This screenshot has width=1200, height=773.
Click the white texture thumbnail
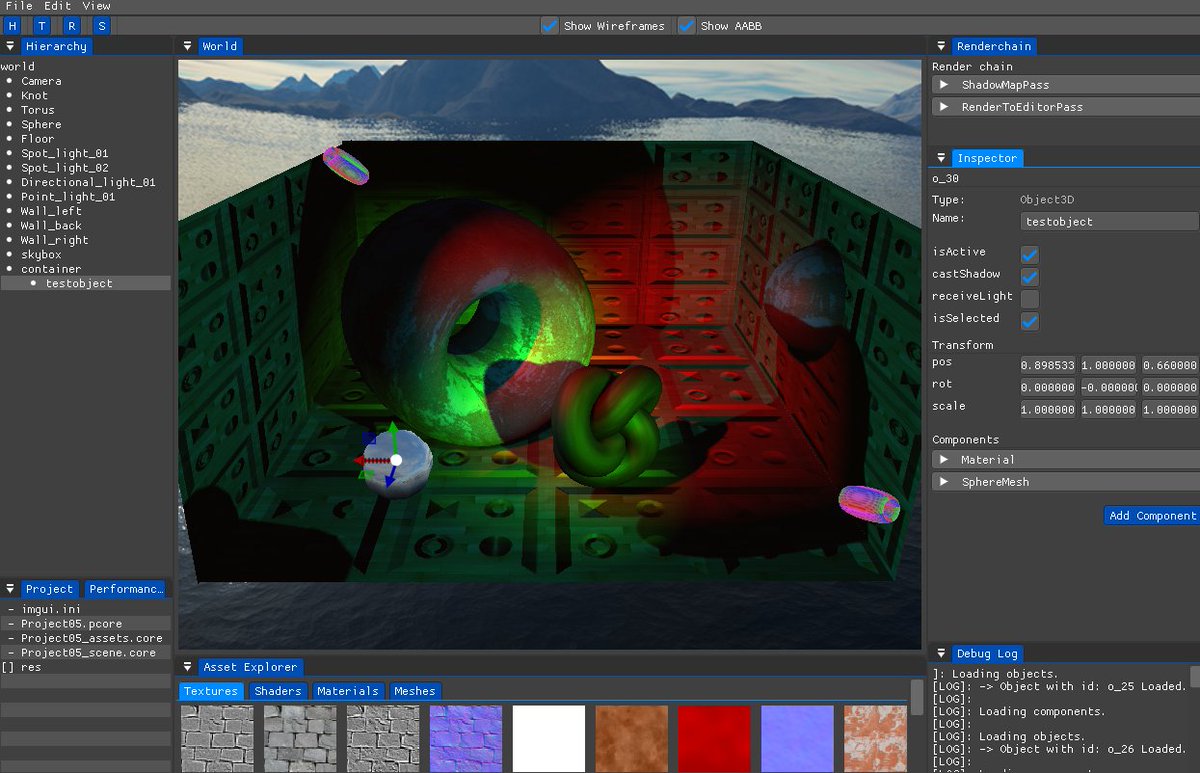(x=548, y=739)
